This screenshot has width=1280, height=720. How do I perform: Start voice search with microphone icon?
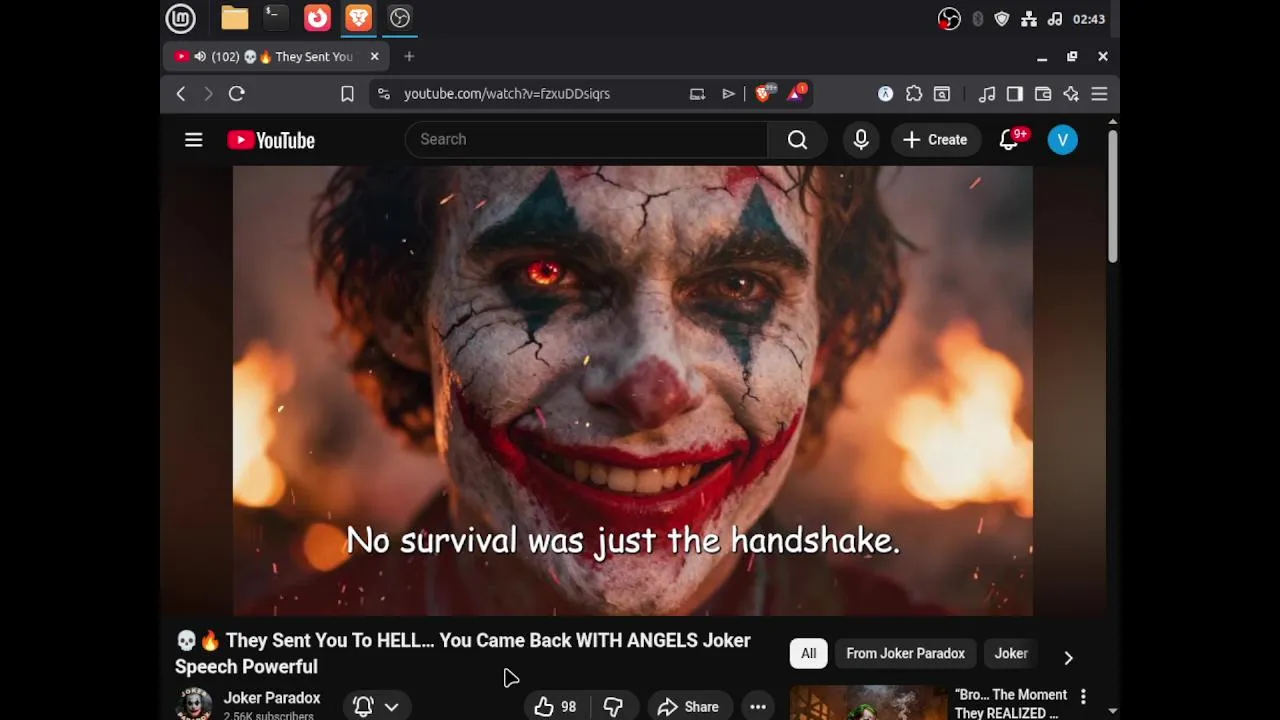click(861, 140)
